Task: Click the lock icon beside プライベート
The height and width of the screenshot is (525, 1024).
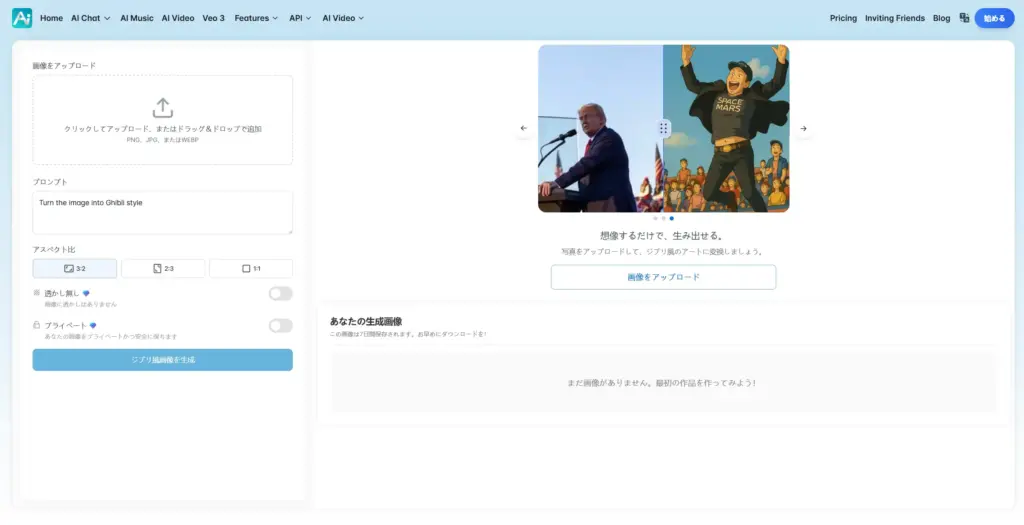Action: tap(37, 325)
